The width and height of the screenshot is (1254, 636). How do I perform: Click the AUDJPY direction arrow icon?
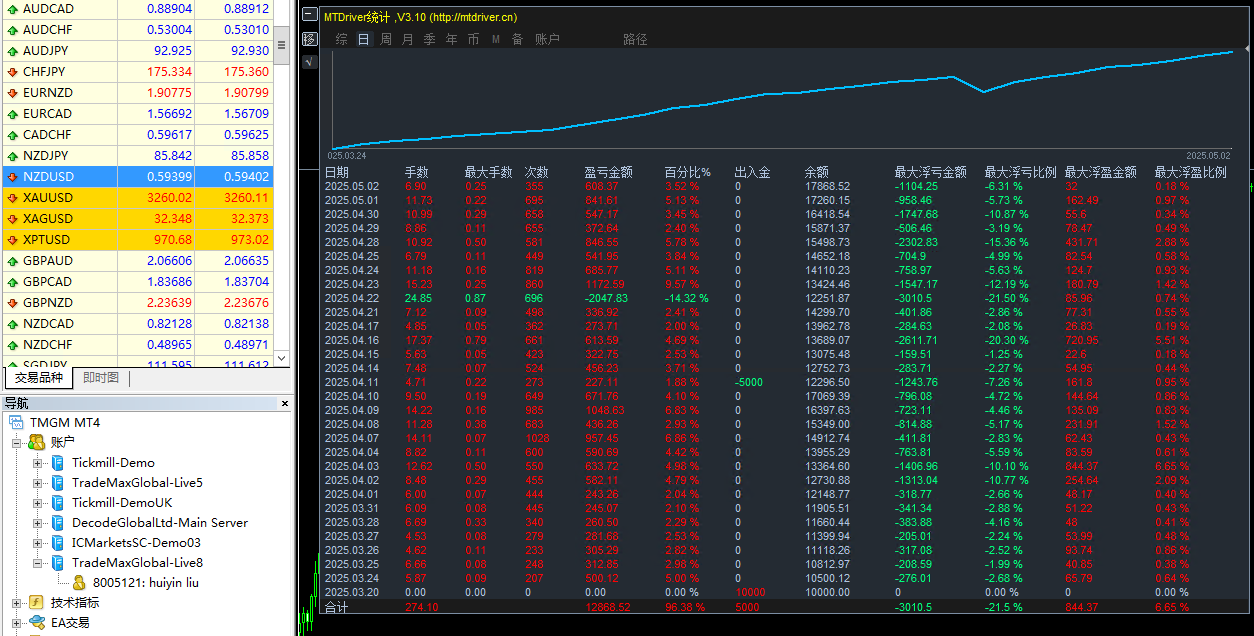tap(12, 50)
